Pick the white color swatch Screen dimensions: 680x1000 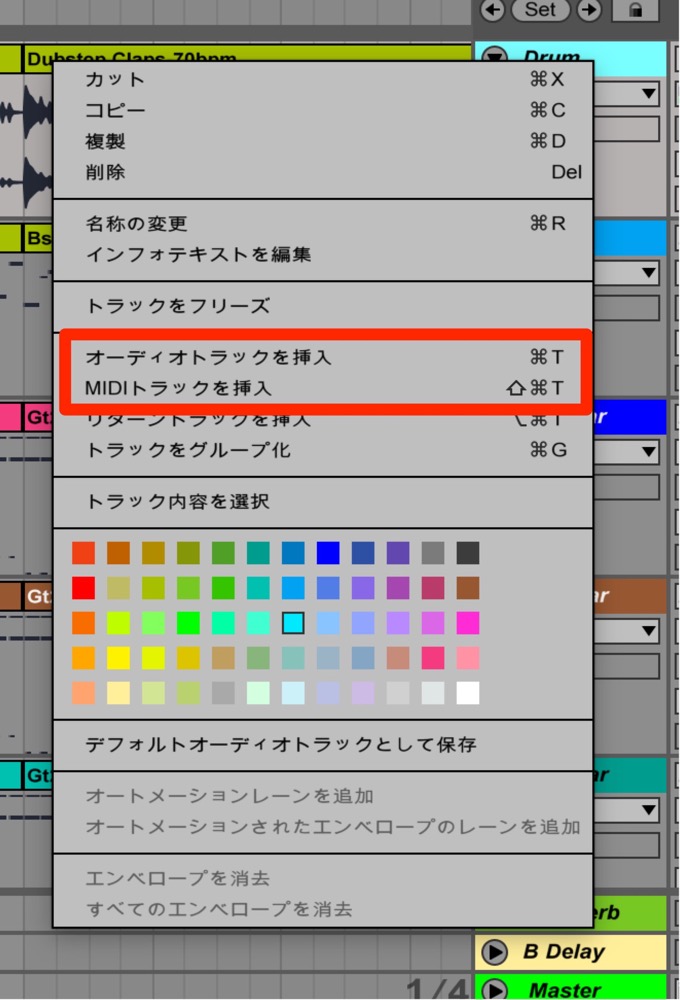pyautogui.click(x=468, y=693)
